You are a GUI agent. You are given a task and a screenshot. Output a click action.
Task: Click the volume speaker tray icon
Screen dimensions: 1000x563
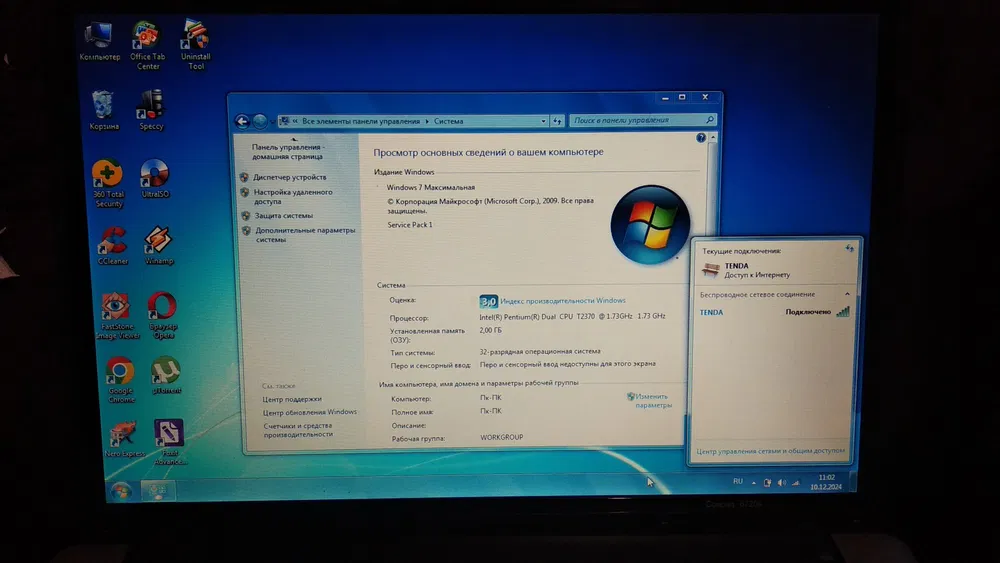[x=782, y=483]
